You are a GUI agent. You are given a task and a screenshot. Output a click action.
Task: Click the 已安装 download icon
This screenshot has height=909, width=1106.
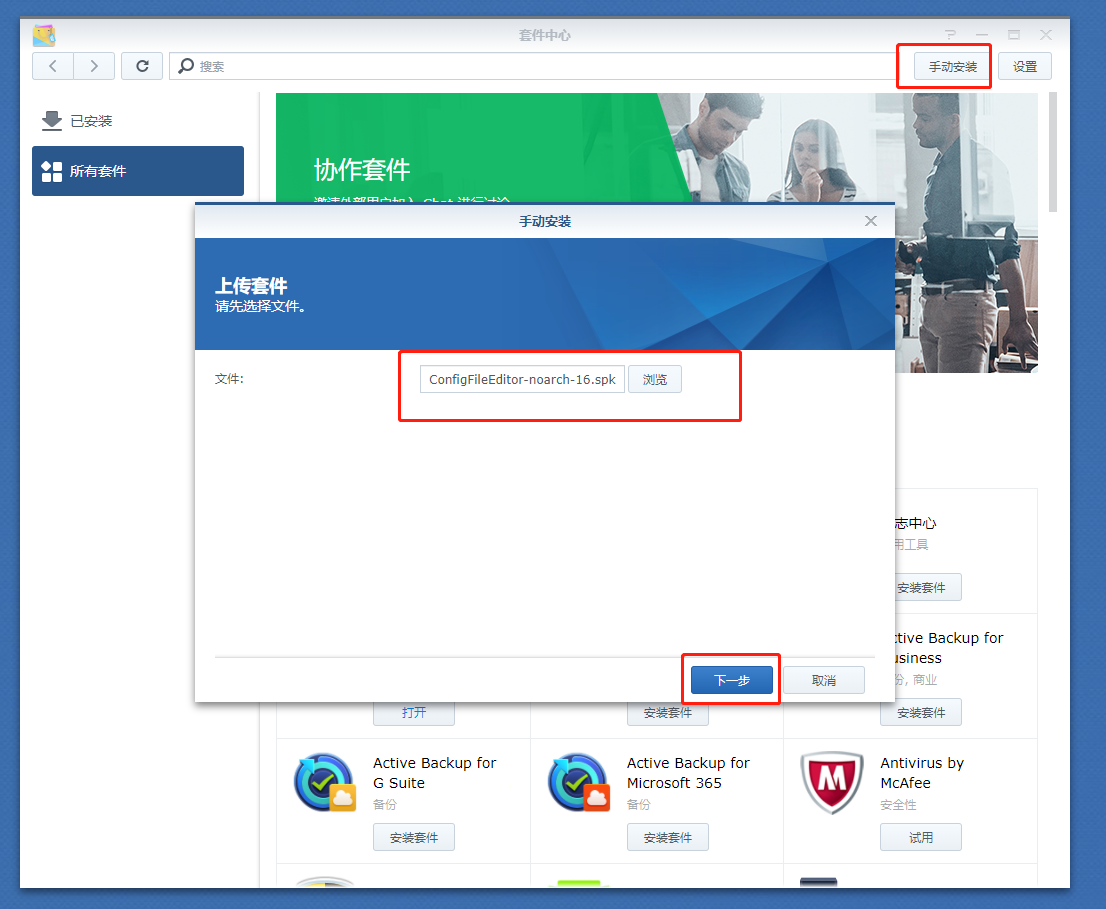coord(51,121)
